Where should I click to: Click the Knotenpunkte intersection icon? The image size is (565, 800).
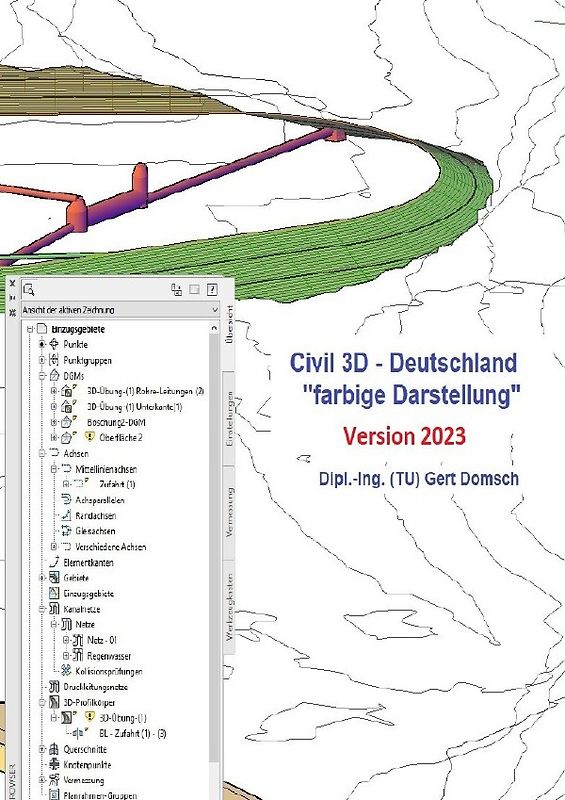[x=54, y=764]
